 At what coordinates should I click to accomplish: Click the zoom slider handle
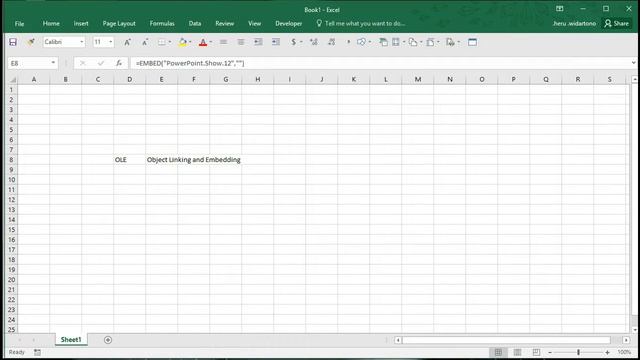[578, 352]
